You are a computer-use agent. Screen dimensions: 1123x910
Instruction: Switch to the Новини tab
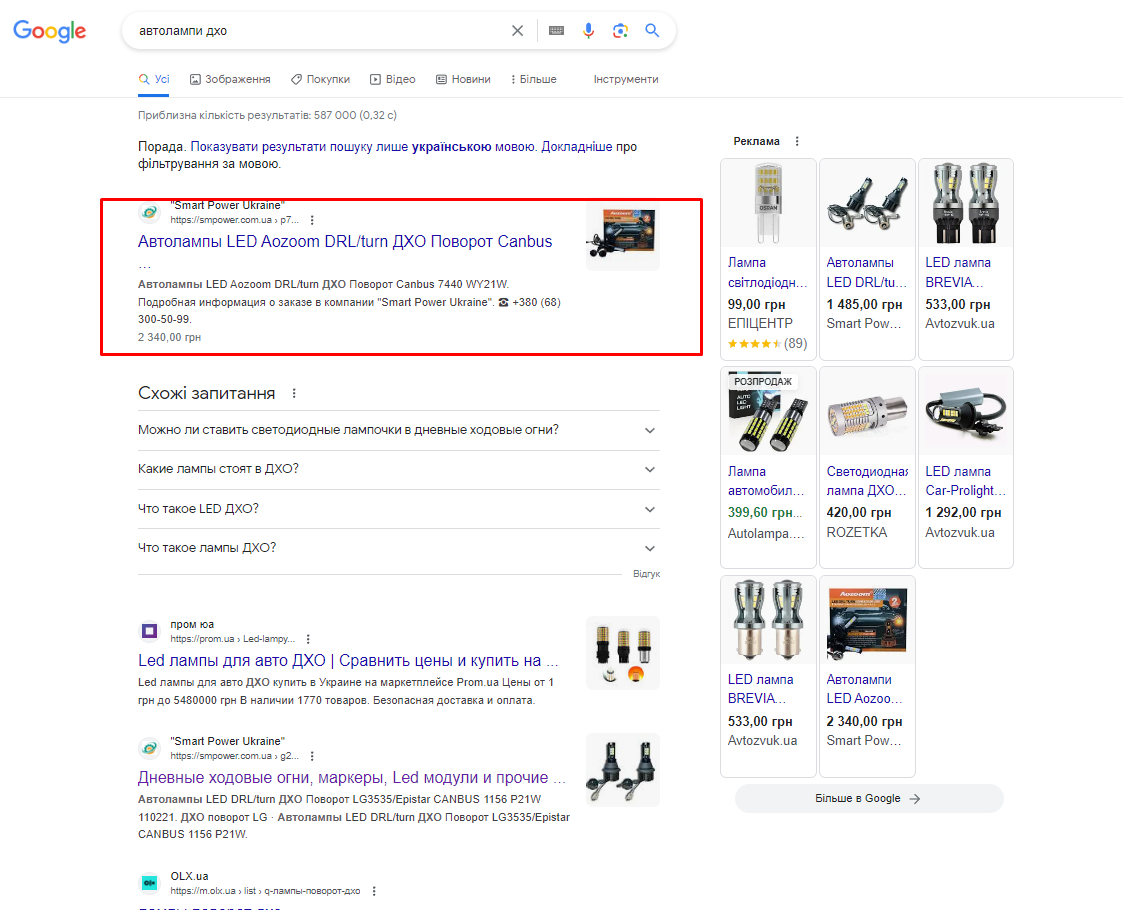[463, 79]
